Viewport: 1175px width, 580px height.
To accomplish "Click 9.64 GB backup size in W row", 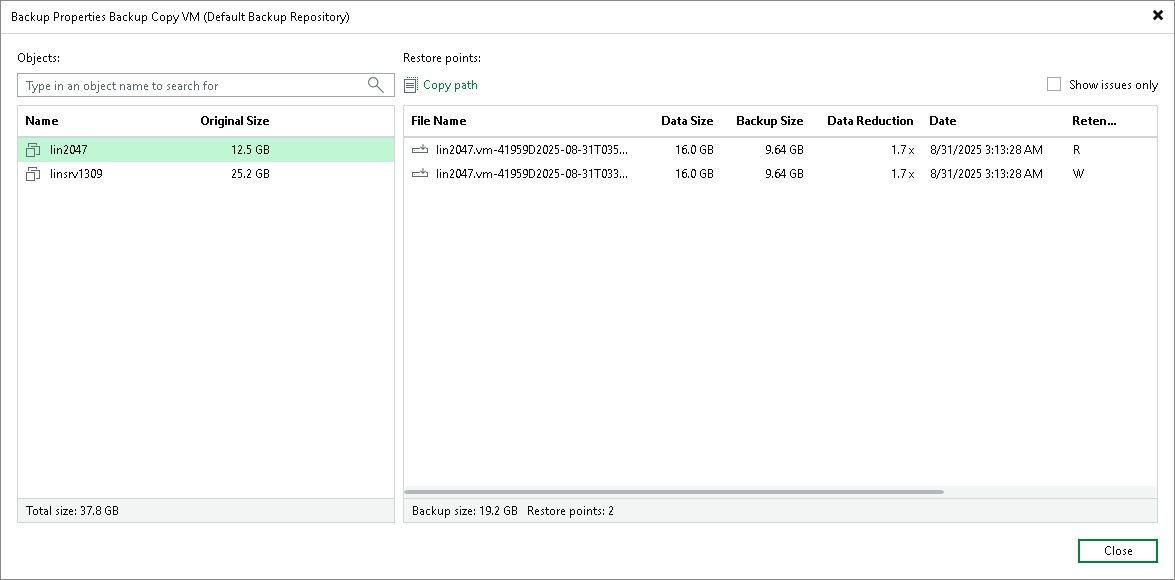I will (x=784, y=174).
